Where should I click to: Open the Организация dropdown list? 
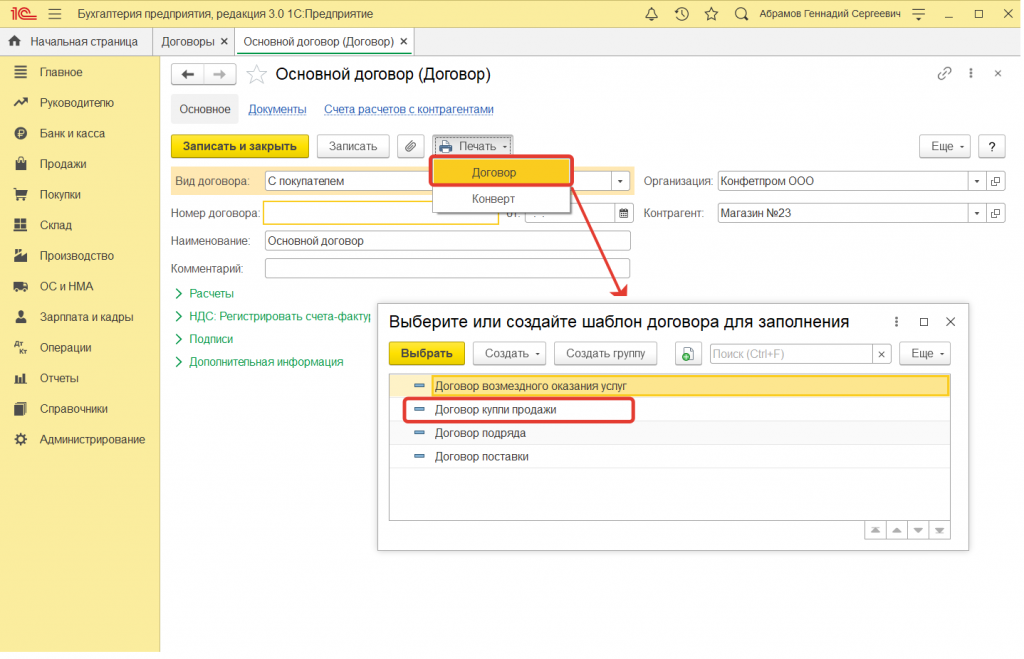point(975,181)
